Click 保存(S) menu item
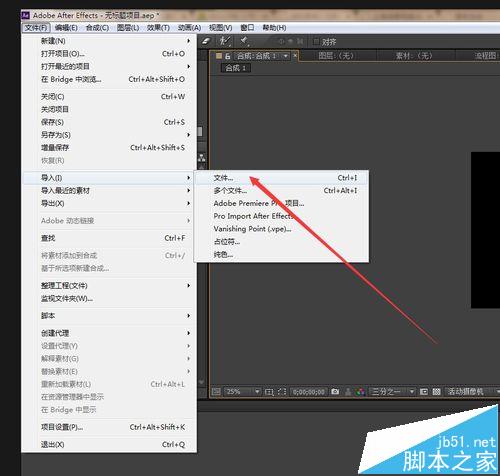500x476 pixels. click(x=109, y=122)
